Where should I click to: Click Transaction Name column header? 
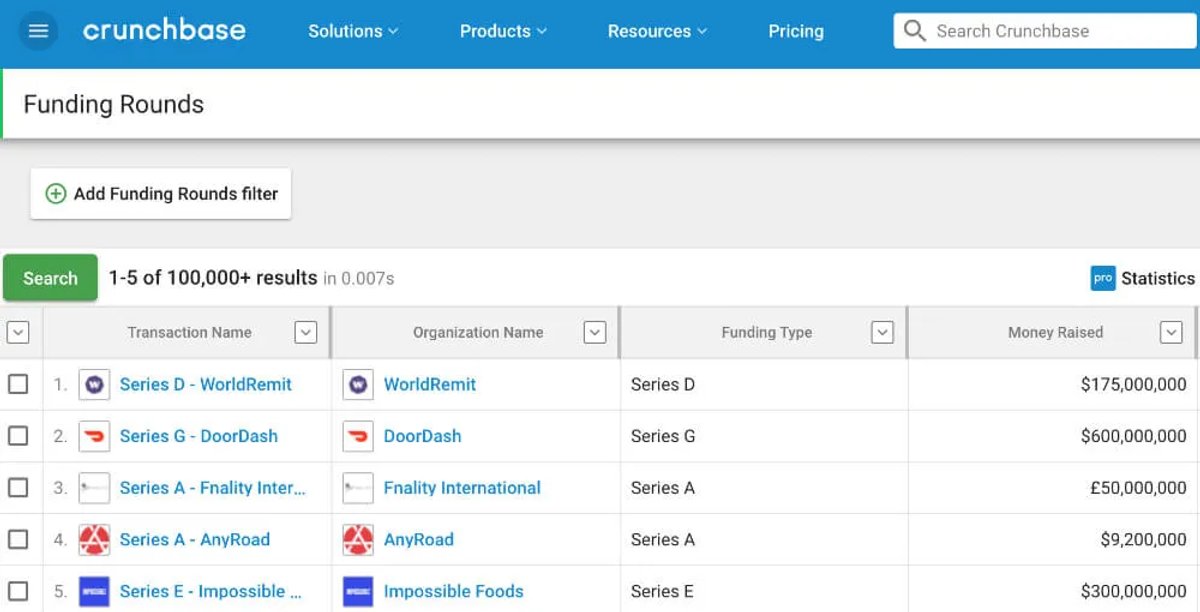[x=189, y=332]
